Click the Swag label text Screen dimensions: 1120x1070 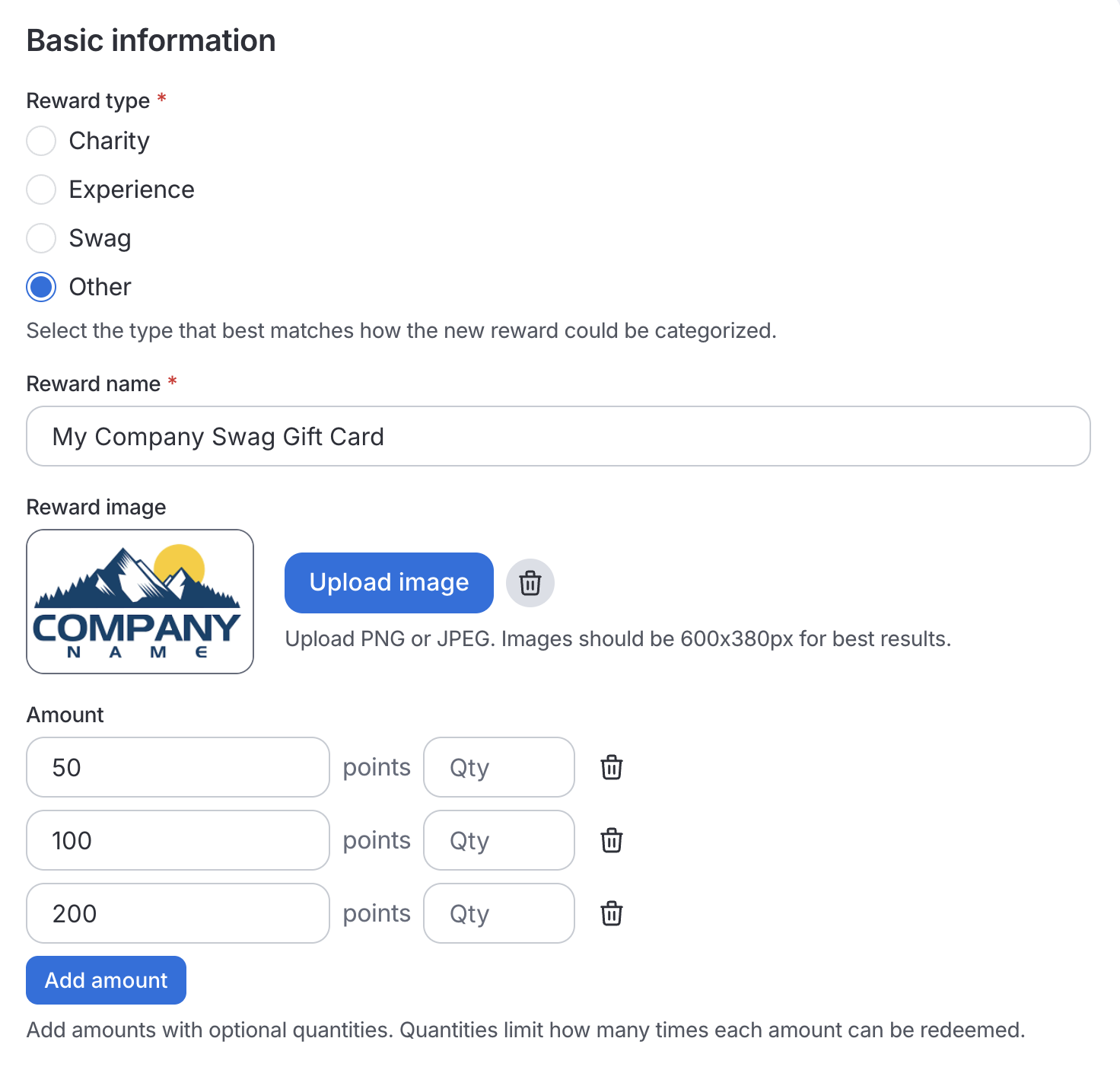pos(100,238)
